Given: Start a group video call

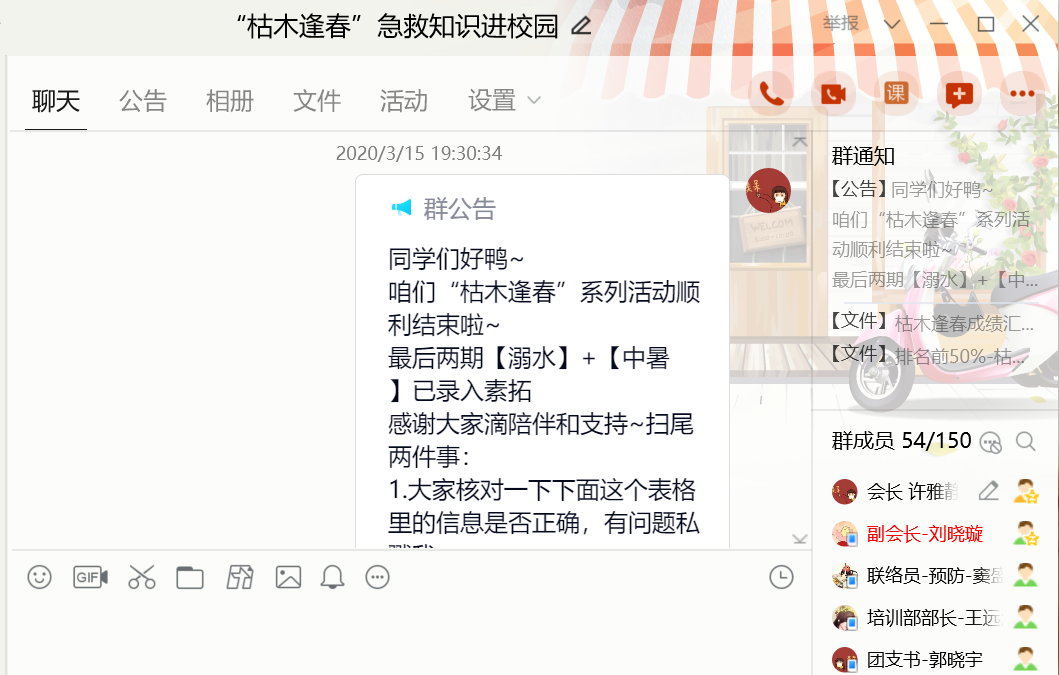Looking at the screenshot, I should (833, 94).
